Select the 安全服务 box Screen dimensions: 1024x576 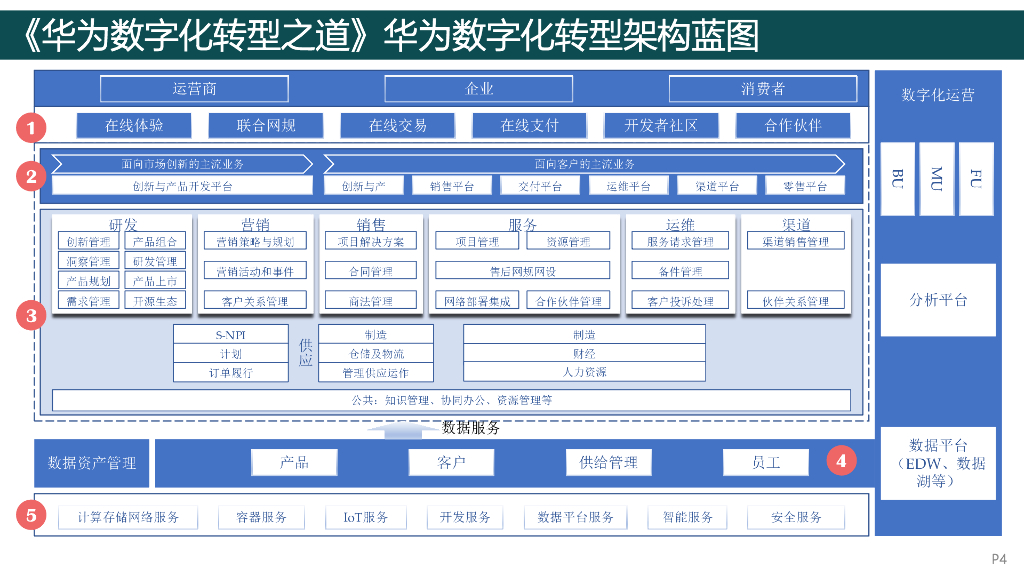tap(796, 517)
